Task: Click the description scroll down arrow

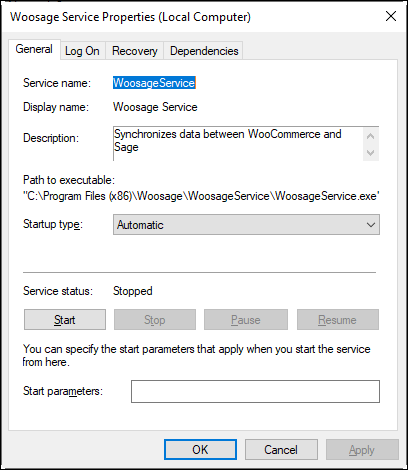Action: coord(371,153)
